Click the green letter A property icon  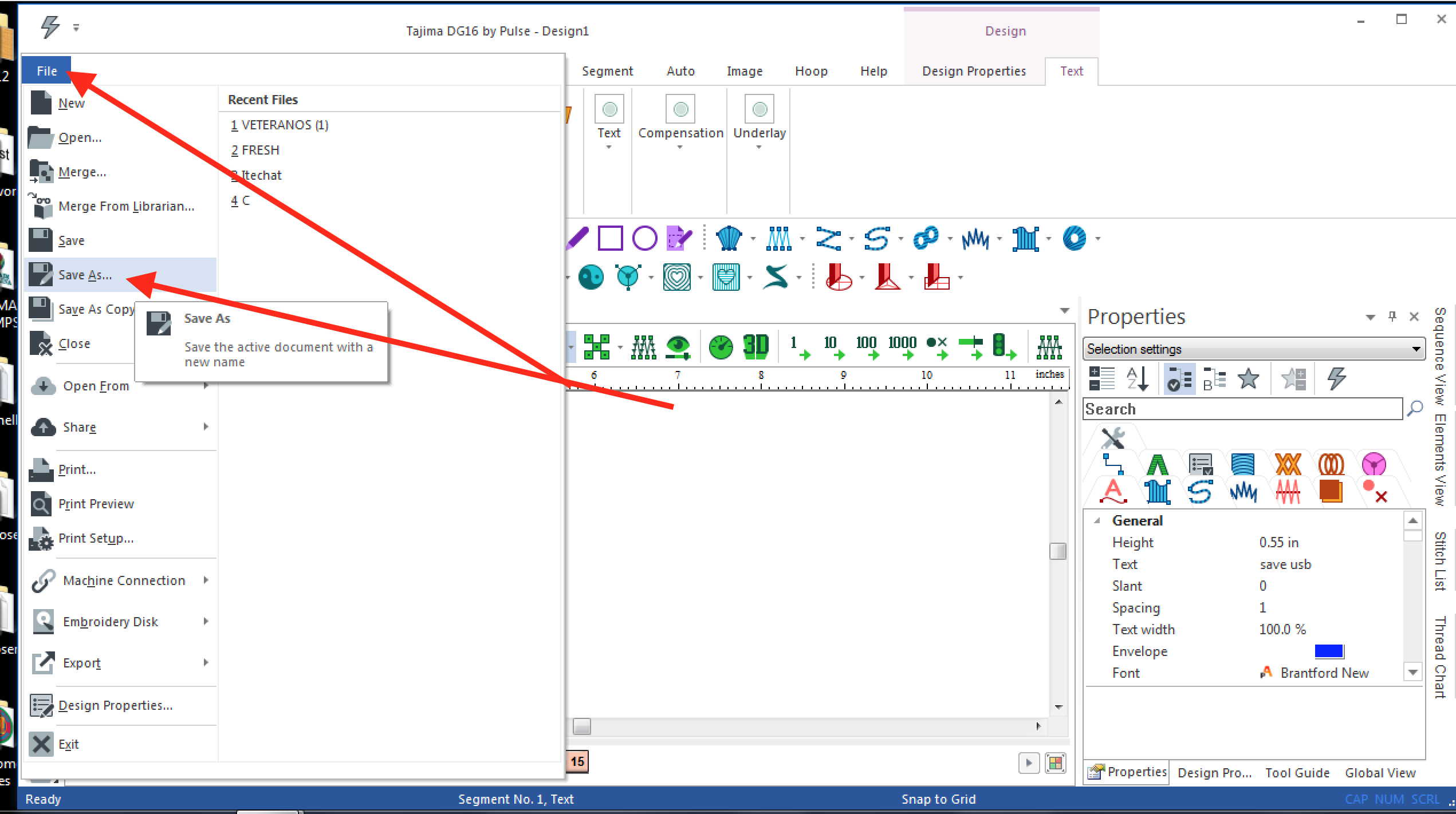point(1157,464)
